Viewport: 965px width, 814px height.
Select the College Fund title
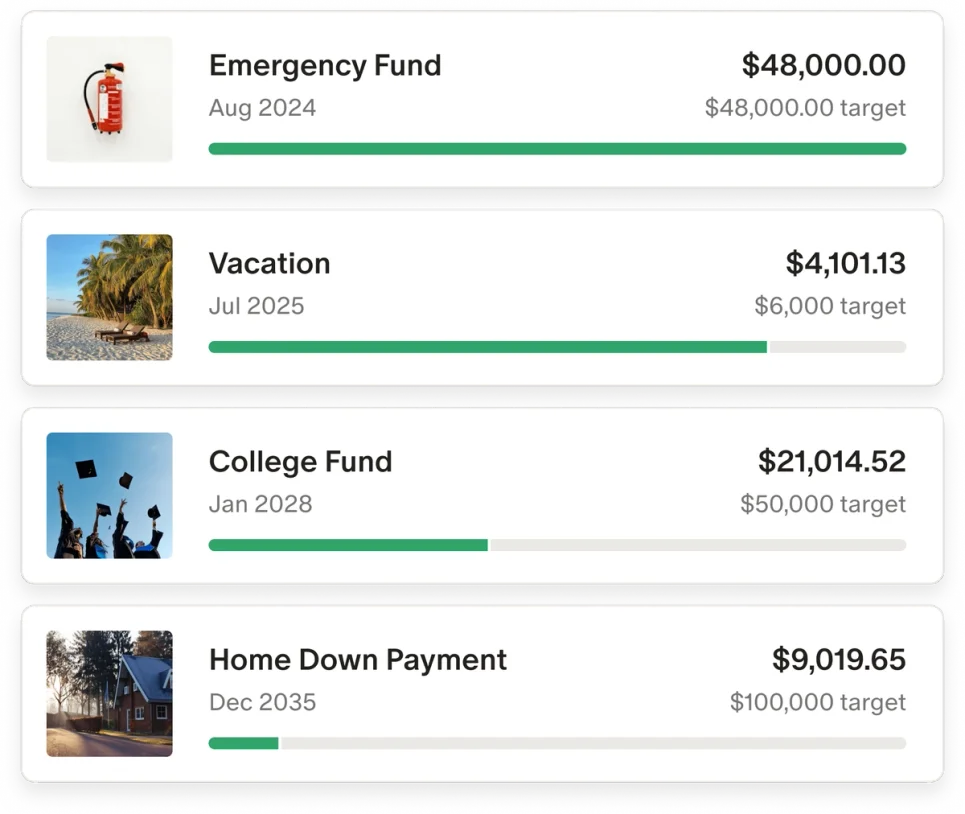[x=300, y=462]
